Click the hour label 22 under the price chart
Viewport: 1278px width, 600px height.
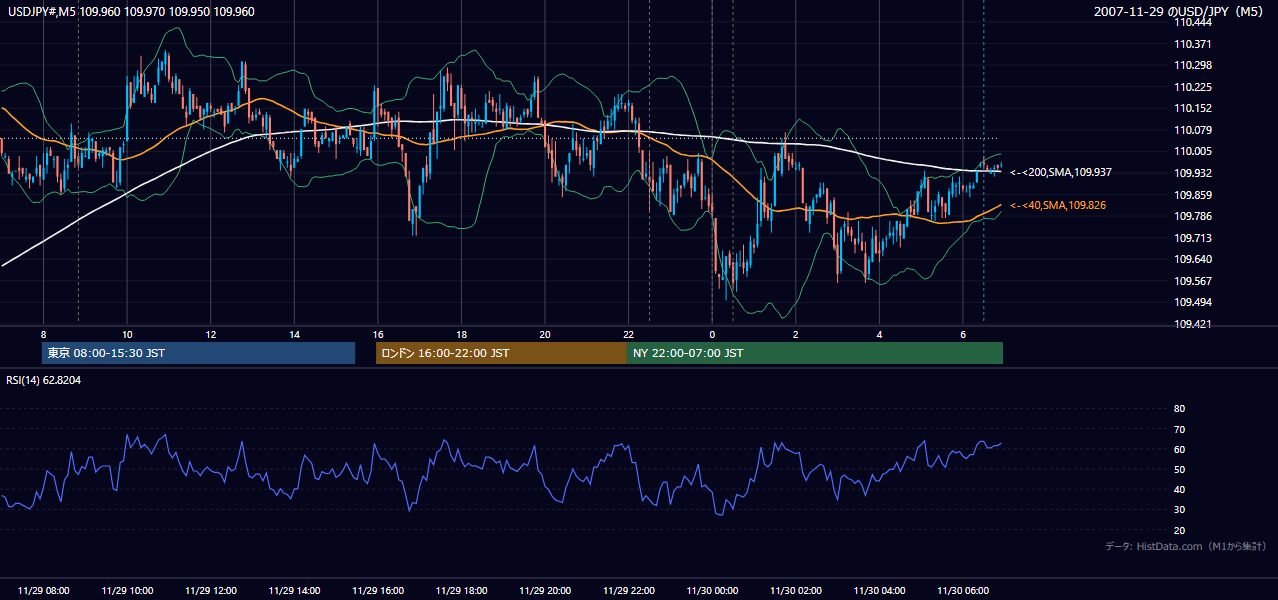628,334
